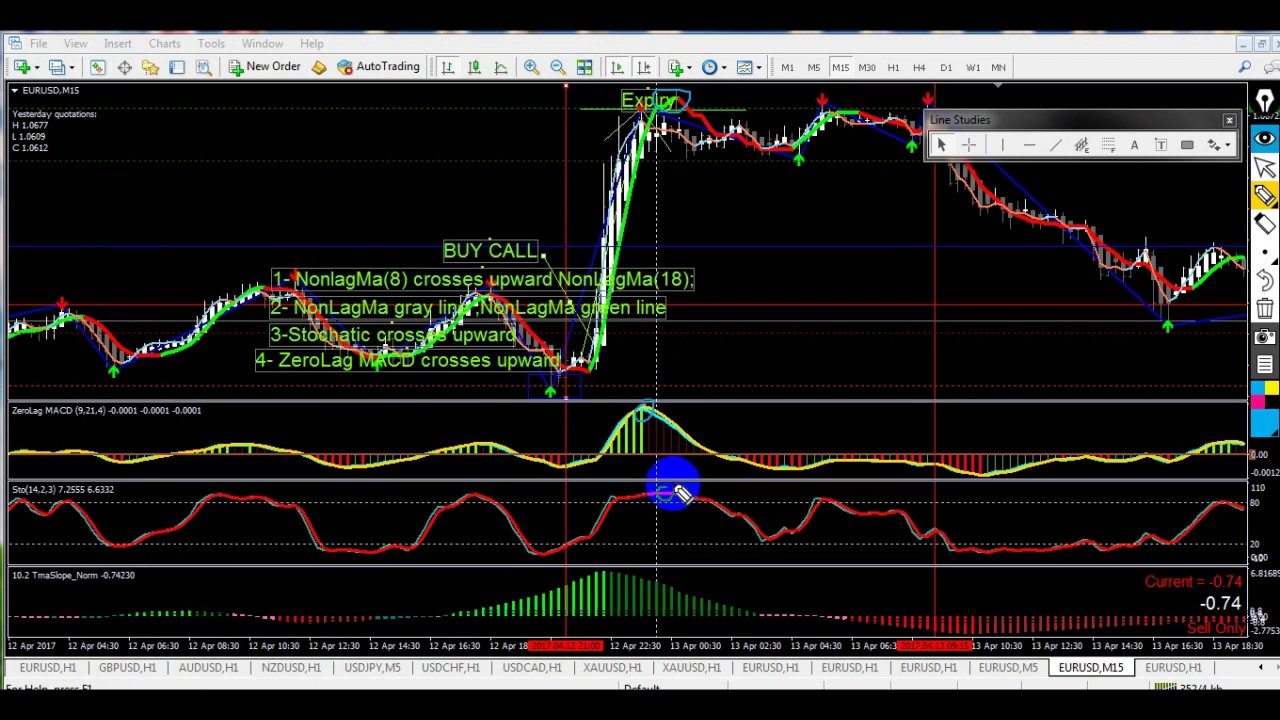Pick the yellow color swatch
This screenshot has width=1280, height=720.
(x=1270, y=387)
